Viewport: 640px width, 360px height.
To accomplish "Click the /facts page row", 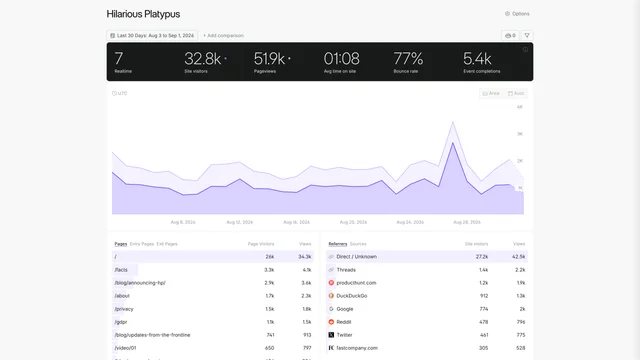I will coord(213,270).
